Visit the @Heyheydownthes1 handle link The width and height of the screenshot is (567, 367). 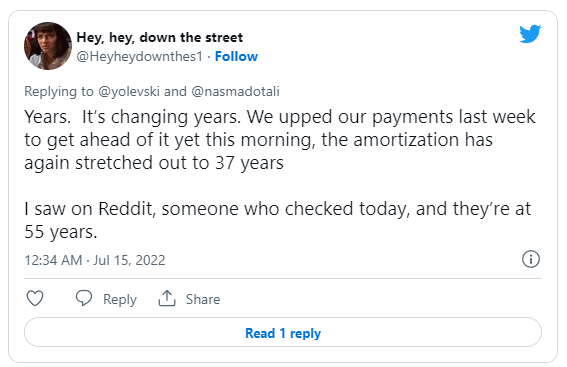tap(140, 56)
